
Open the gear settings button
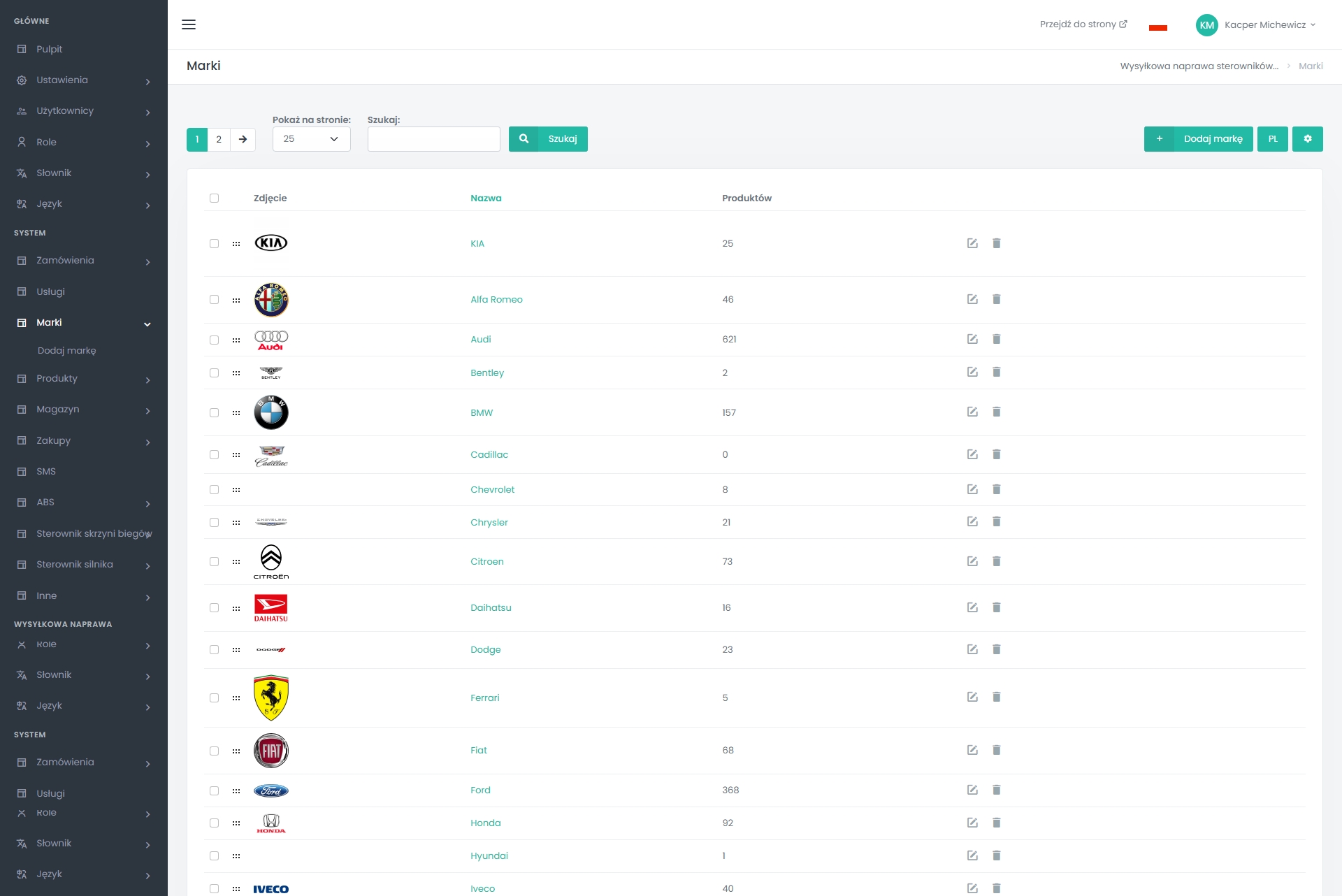tap(1307, 139)
